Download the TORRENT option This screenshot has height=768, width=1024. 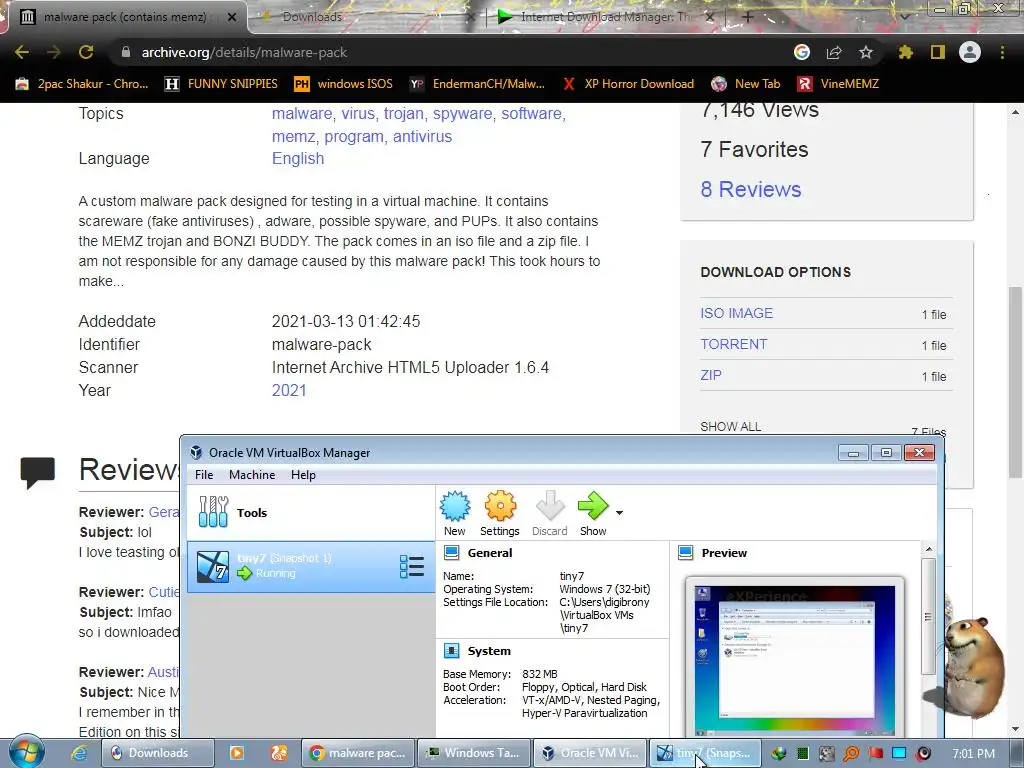[x=733, y=344]
